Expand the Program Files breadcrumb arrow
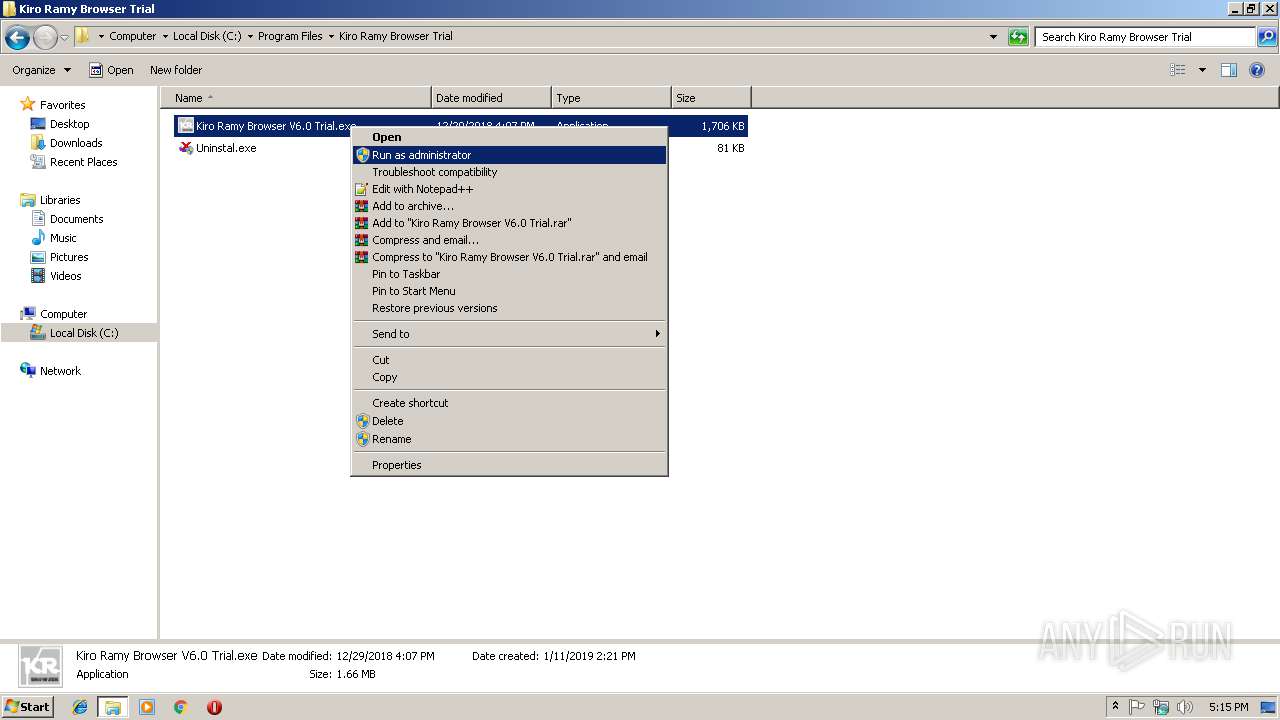1280x720 pixels. coord(331,36)
